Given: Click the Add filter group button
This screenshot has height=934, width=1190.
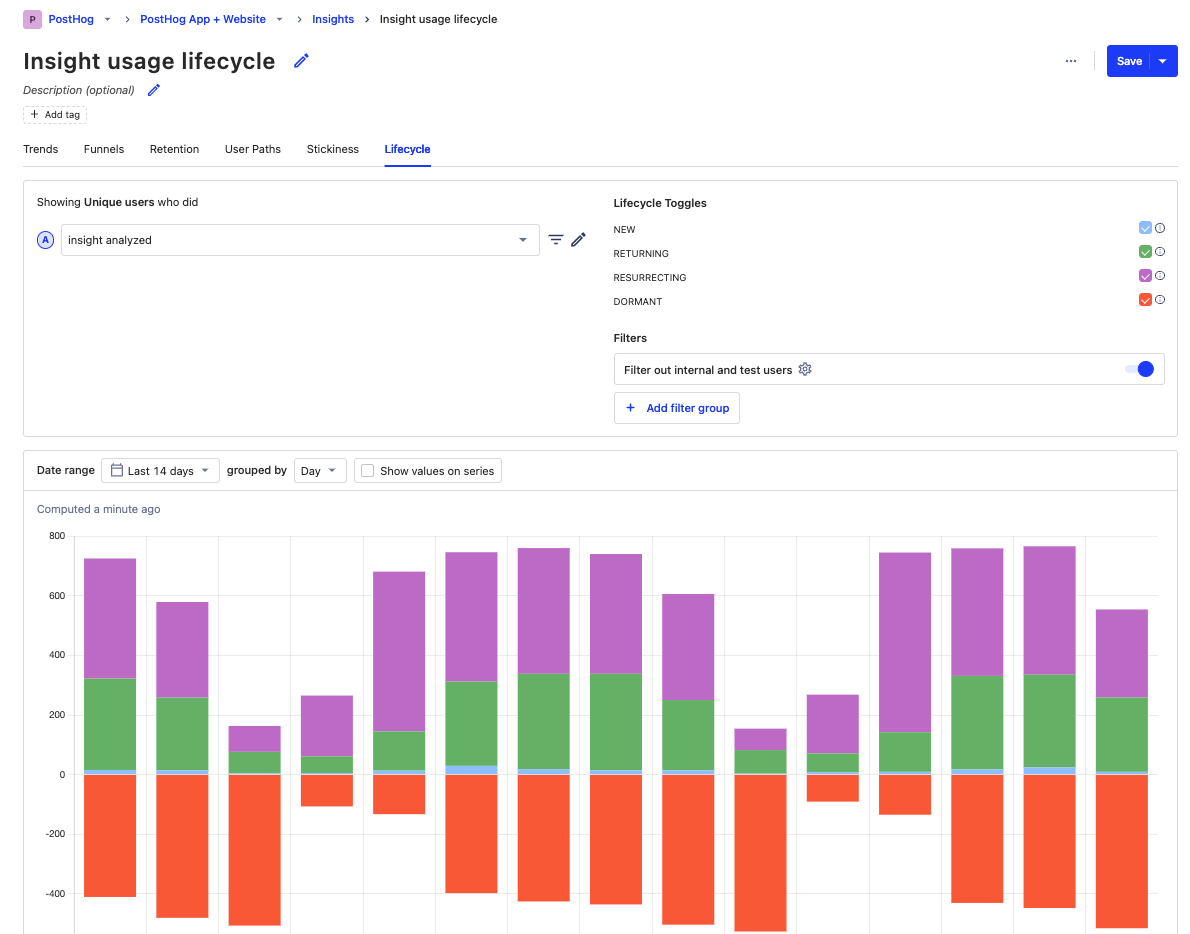Looking at the screenshot, I should tap(677, 408).
